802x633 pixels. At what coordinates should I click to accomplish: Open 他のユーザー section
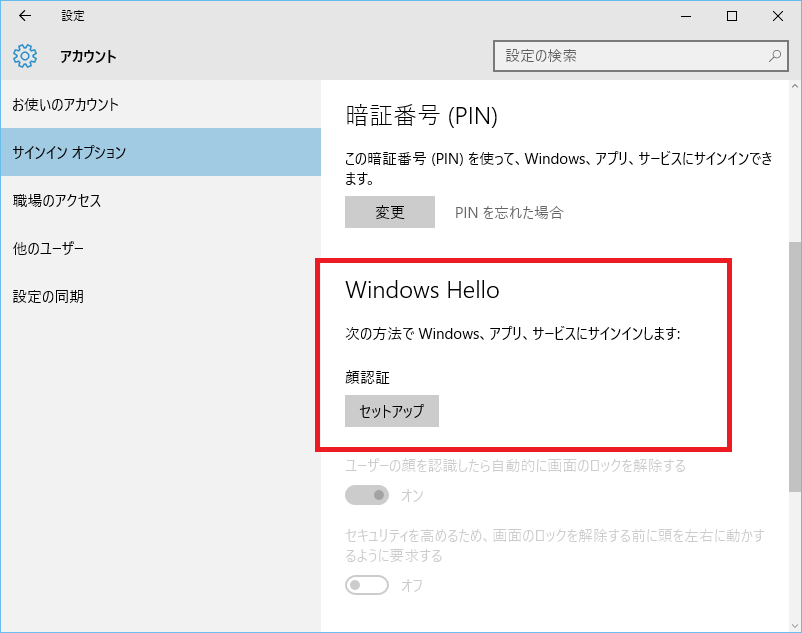pyautogui.click(x=161, y=248)
